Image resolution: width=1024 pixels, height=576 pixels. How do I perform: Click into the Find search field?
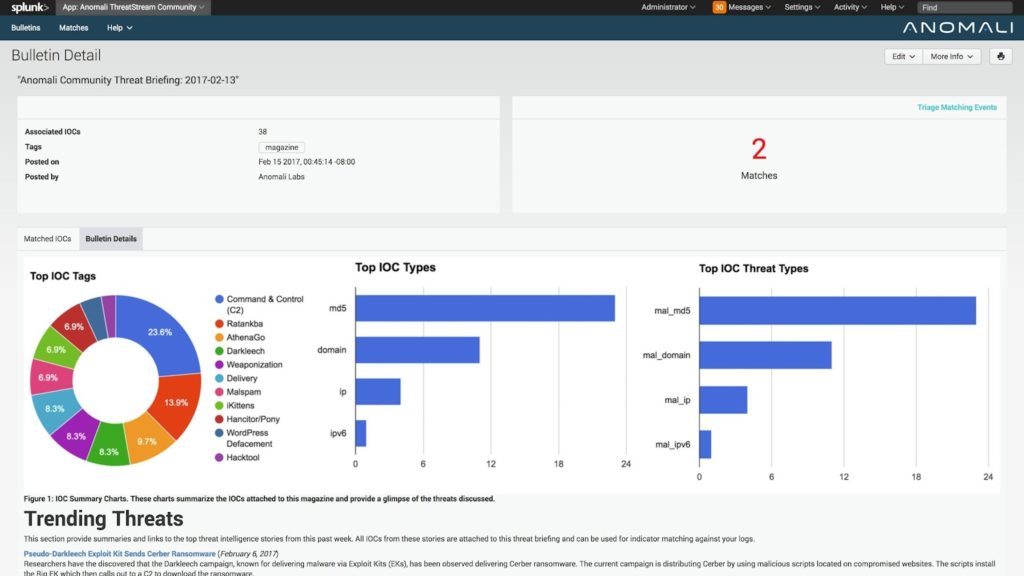pos(965,7)
